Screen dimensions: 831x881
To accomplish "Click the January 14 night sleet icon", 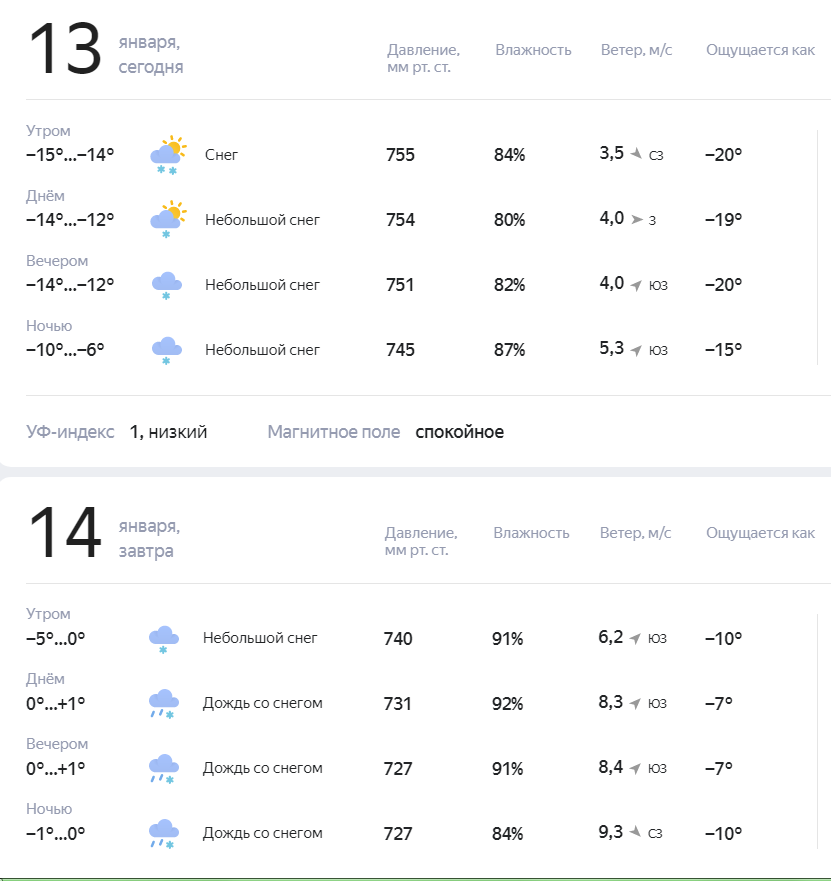I will click(164, 834).
